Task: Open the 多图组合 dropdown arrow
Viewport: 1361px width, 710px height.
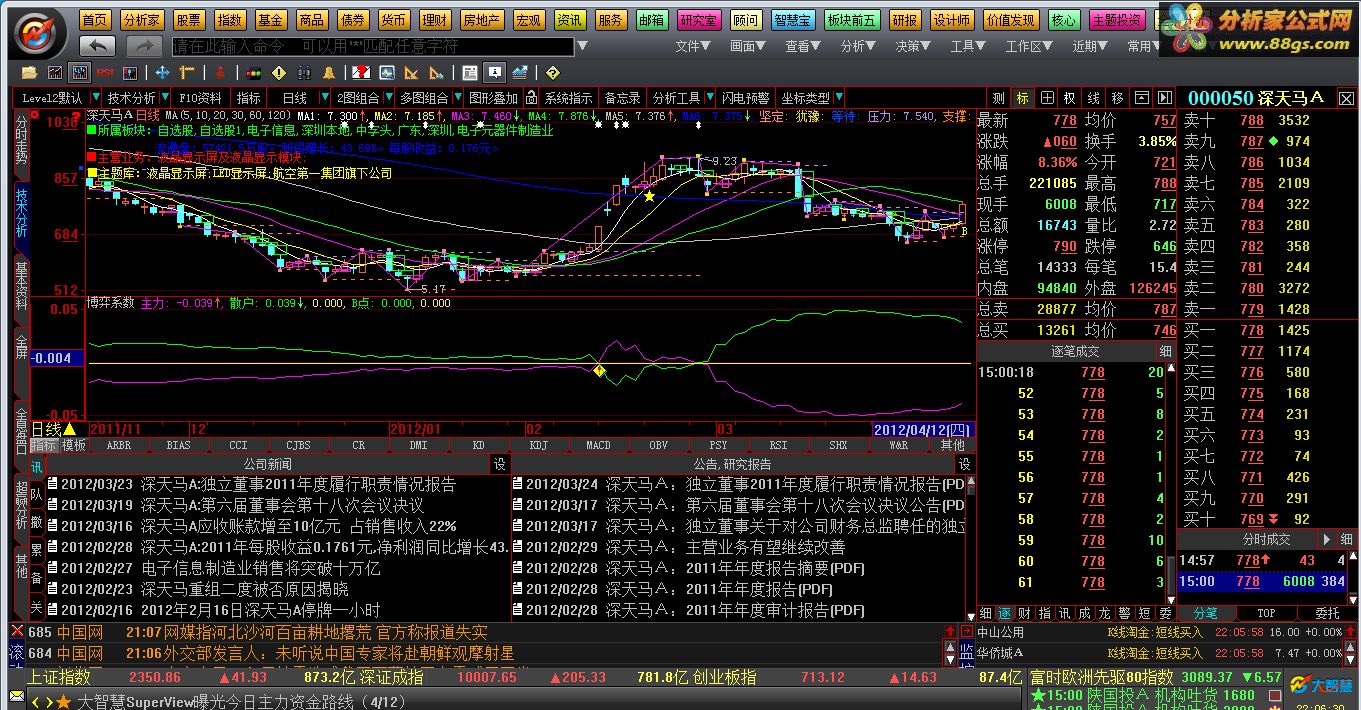Action: pyautogui.click(x=458, y=97)
